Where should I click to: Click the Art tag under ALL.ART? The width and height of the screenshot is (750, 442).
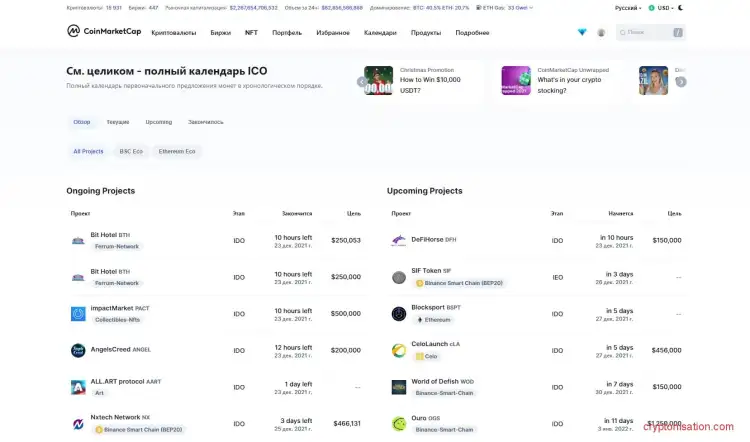(x=99, y=393)
